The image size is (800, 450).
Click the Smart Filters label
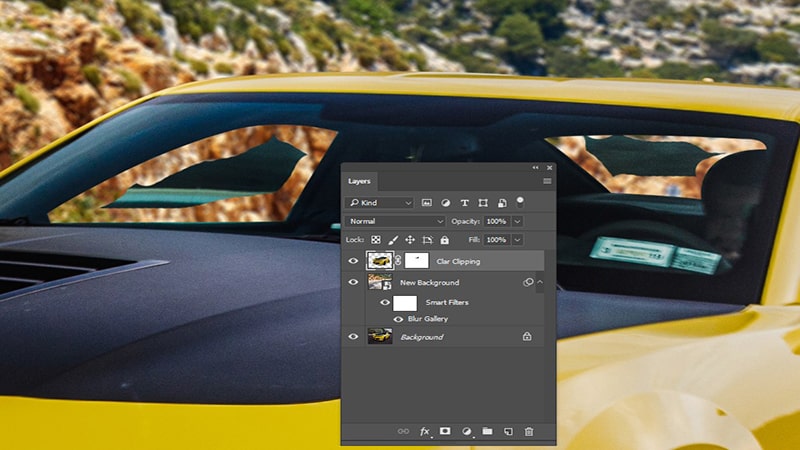[447, 303]
